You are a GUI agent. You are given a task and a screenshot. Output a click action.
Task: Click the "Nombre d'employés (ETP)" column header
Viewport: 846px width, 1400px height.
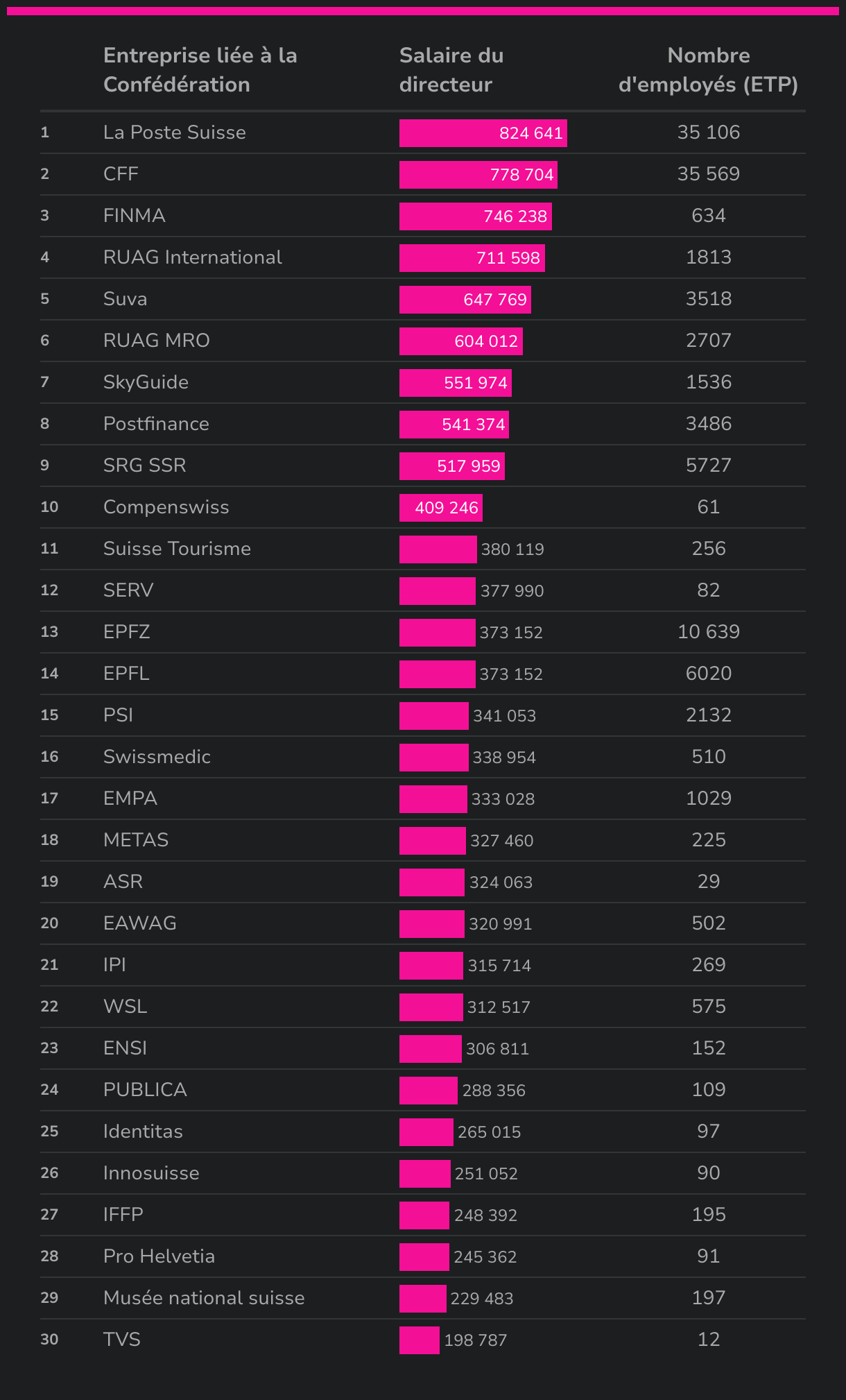(708, 70)
